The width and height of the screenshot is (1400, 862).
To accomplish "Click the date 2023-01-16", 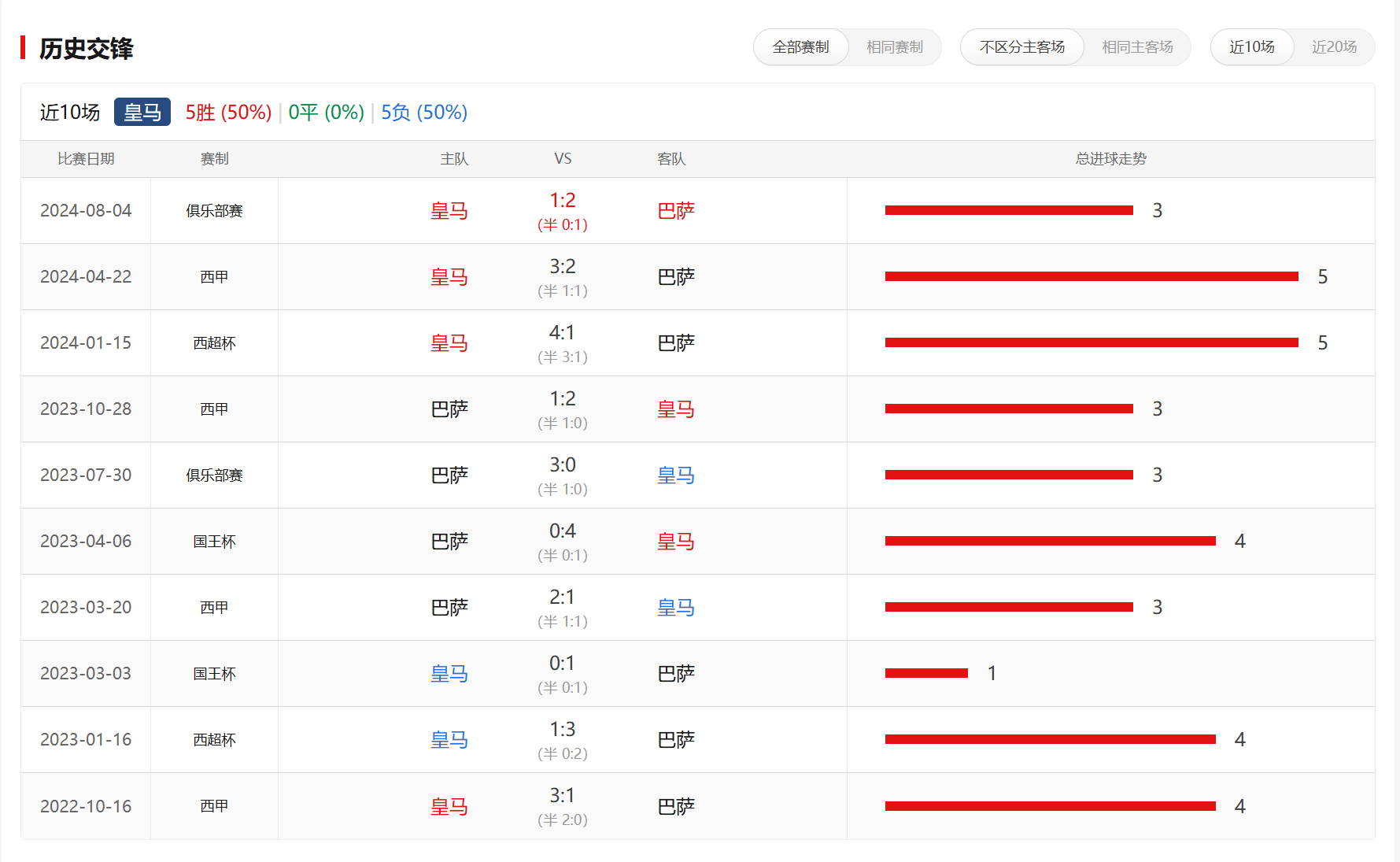I will click(x=86, y=740).
